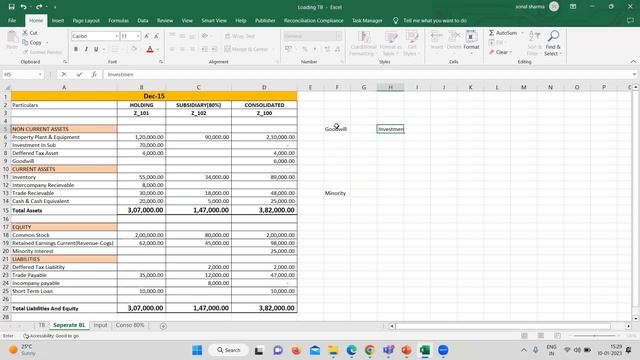The width and height of the screenshot is (640, 360).
Task: Click the taskbar Search box
Action: (x=229, y=350)
